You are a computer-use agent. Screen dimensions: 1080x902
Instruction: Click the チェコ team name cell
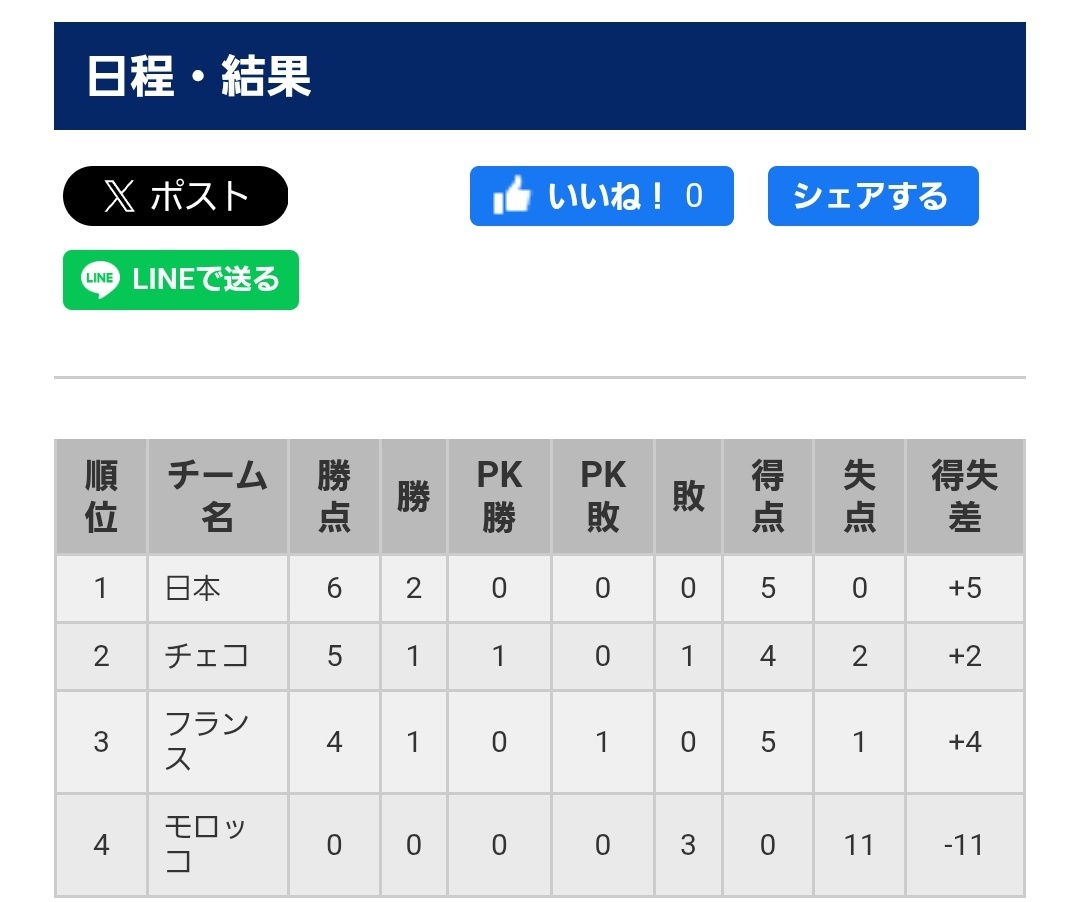point(218,656)
